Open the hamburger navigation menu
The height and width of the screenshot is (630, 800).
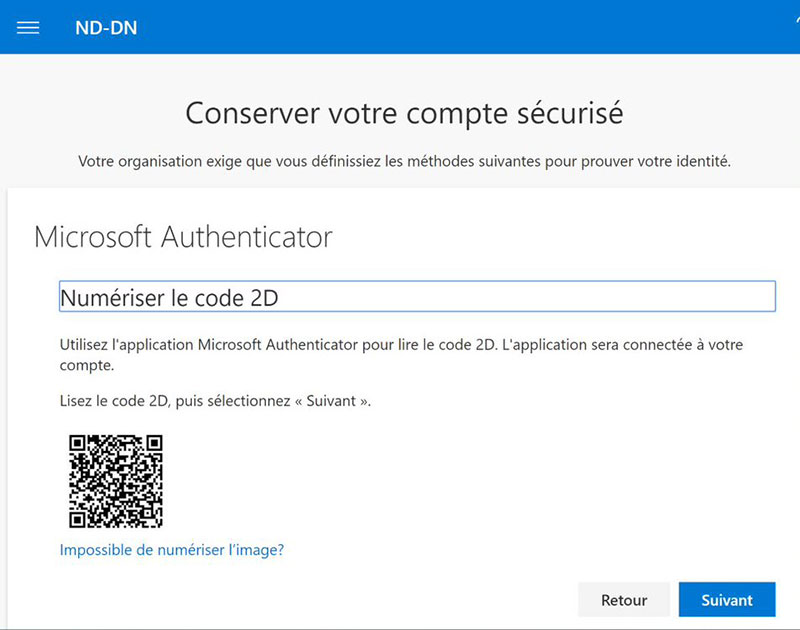tap(28, 28)
